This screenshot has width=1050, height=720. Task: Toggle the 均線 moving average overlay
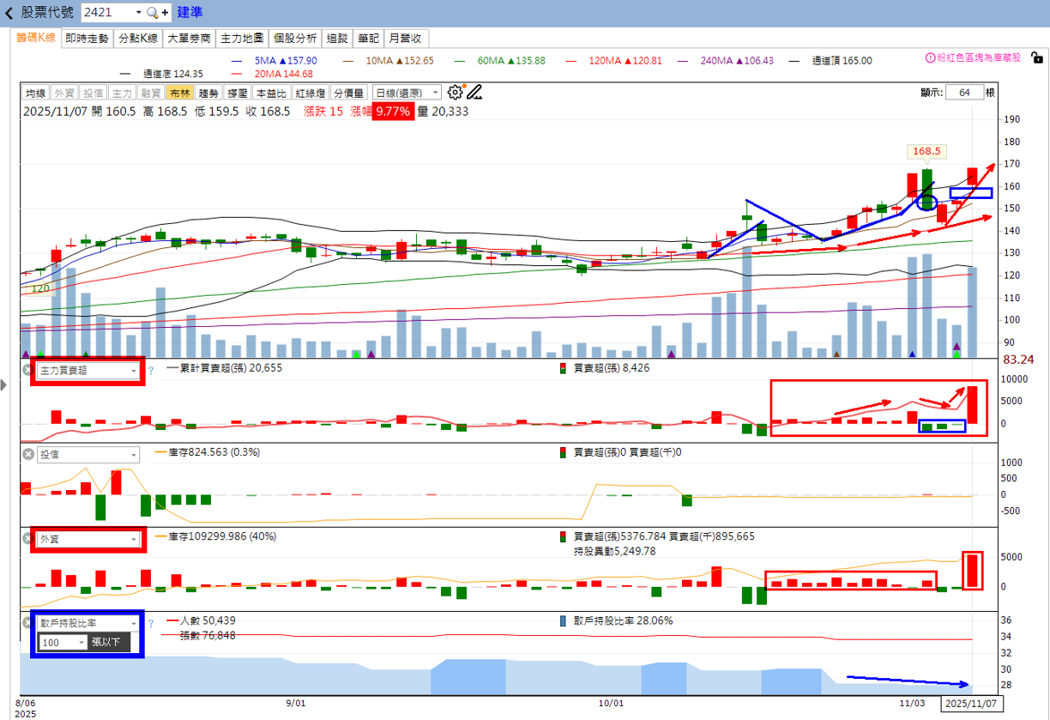[x=35, y=93]
